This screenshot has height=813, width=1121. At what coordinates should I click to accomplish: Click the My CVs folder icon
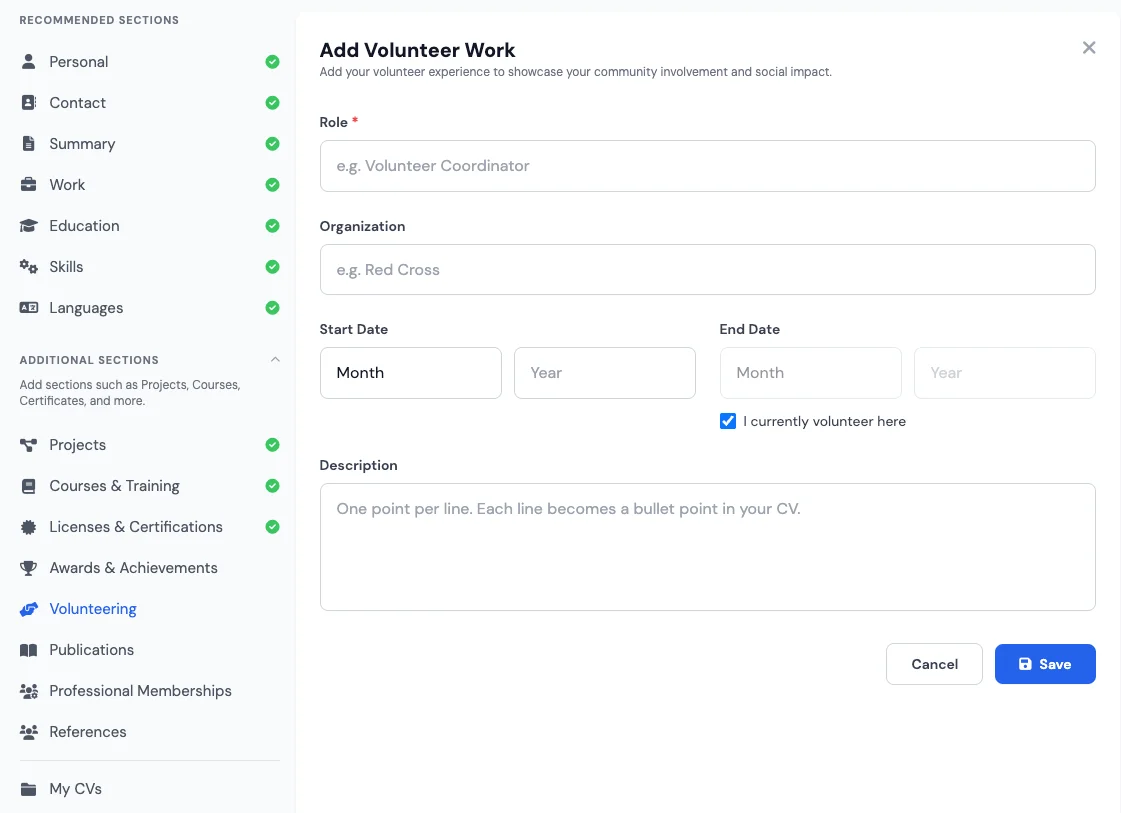coord(29,789)
